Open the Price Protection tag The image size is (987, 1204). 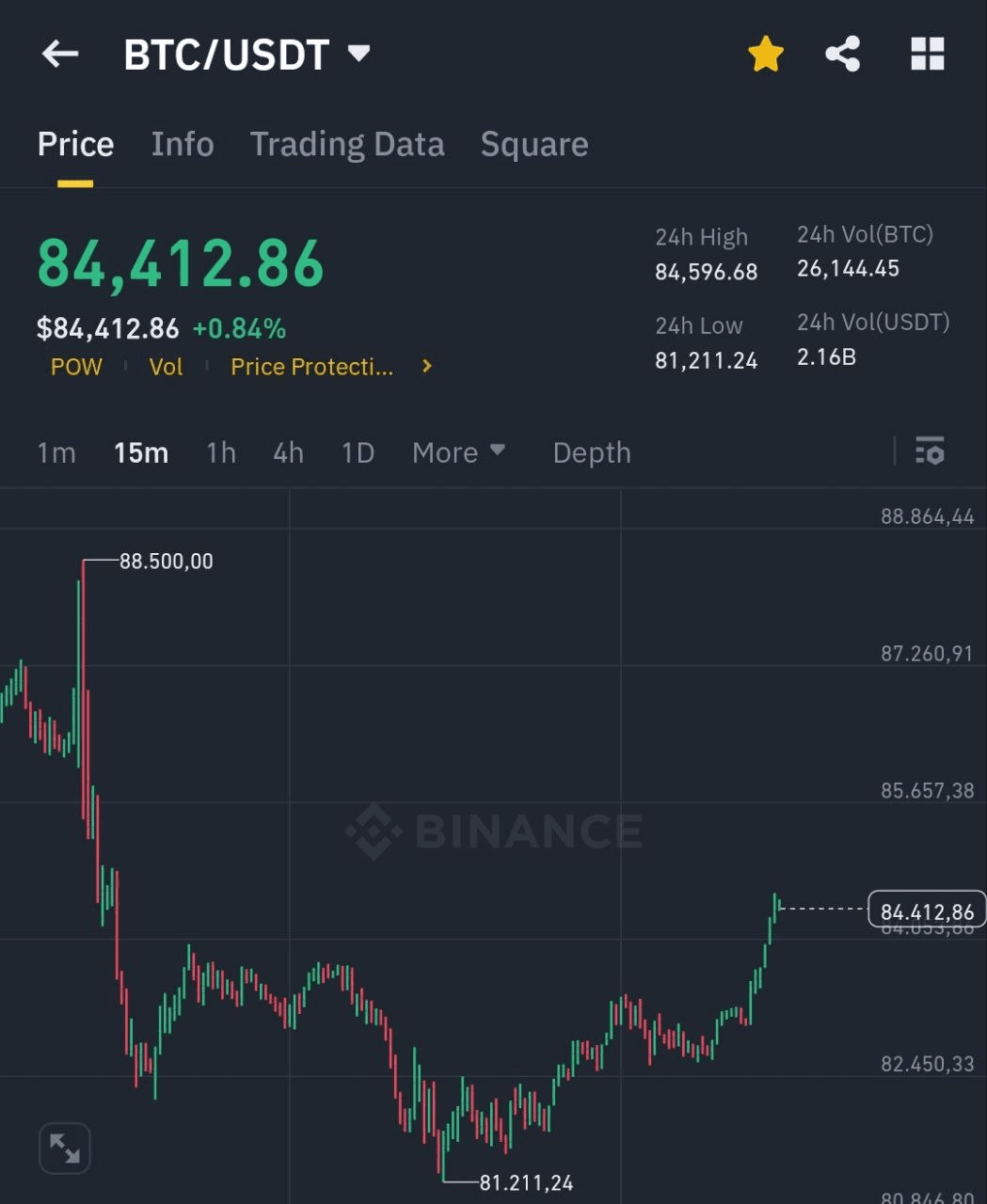tap(311, 367)
